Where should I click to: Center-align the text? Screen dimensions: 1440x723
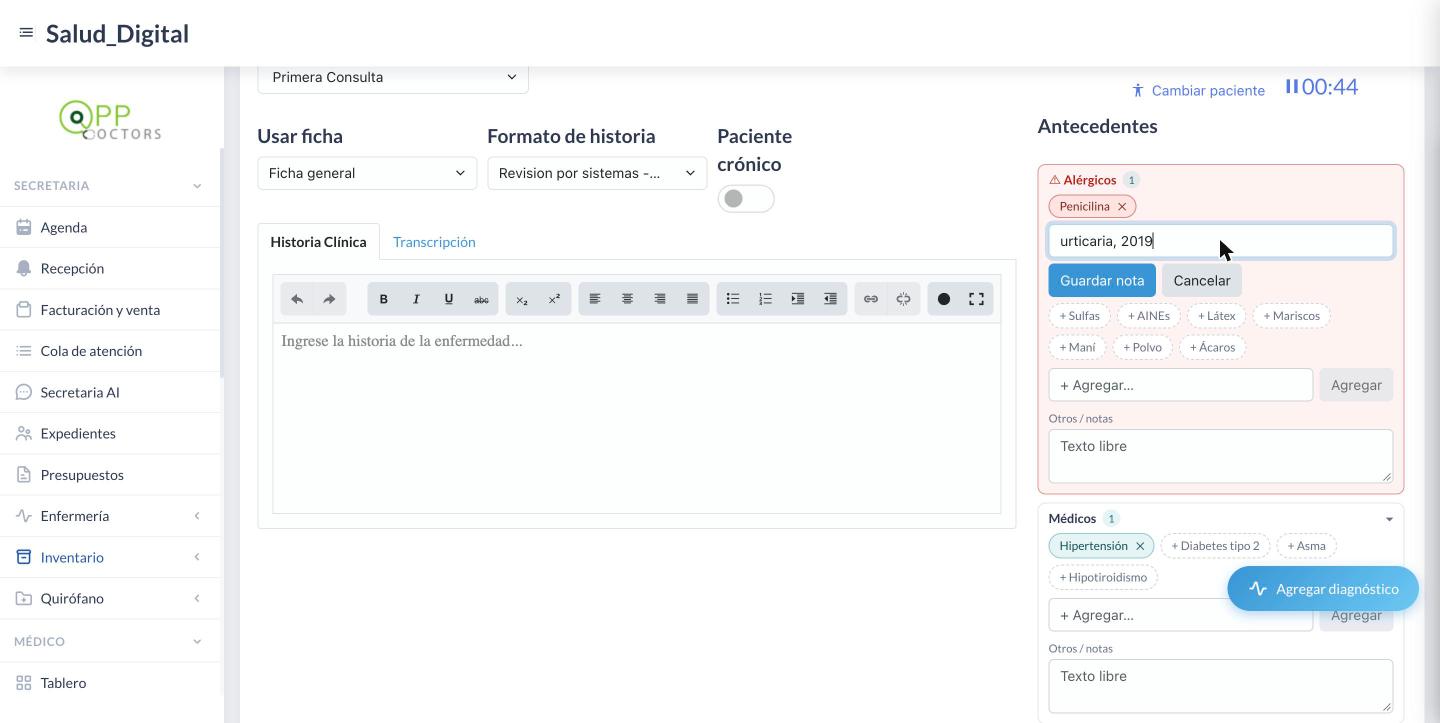[x=627, y=299]
